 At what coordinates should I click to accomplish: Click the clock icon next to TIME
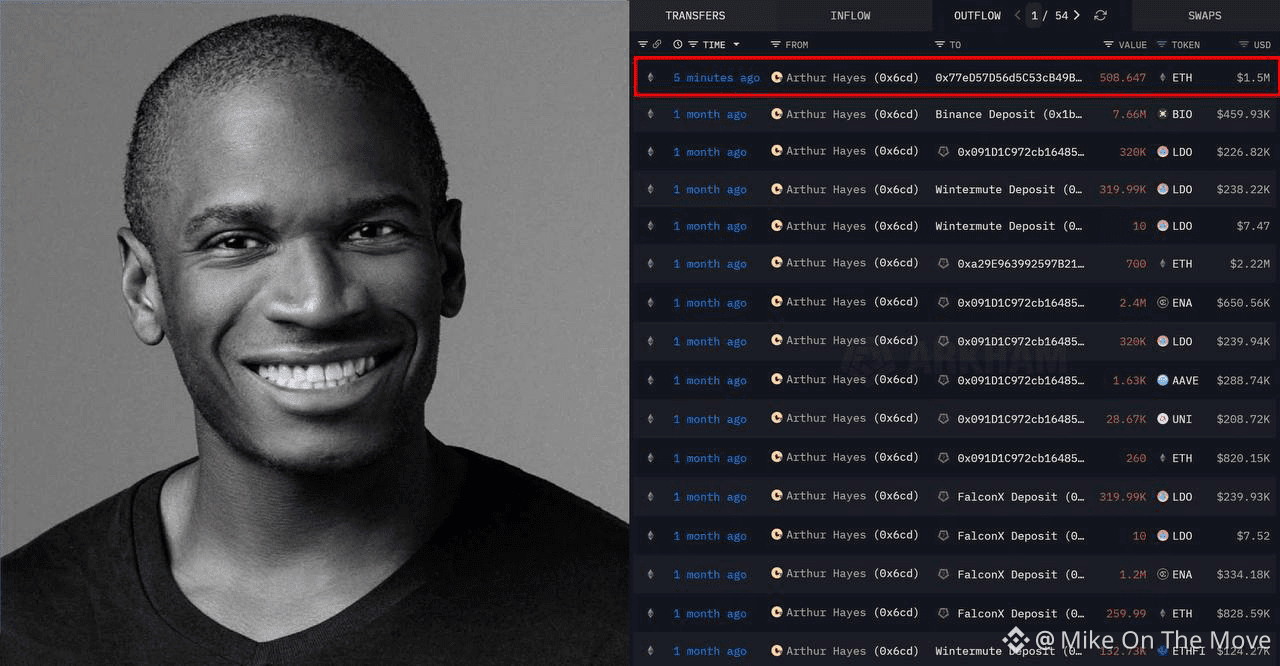coord(678,44)
